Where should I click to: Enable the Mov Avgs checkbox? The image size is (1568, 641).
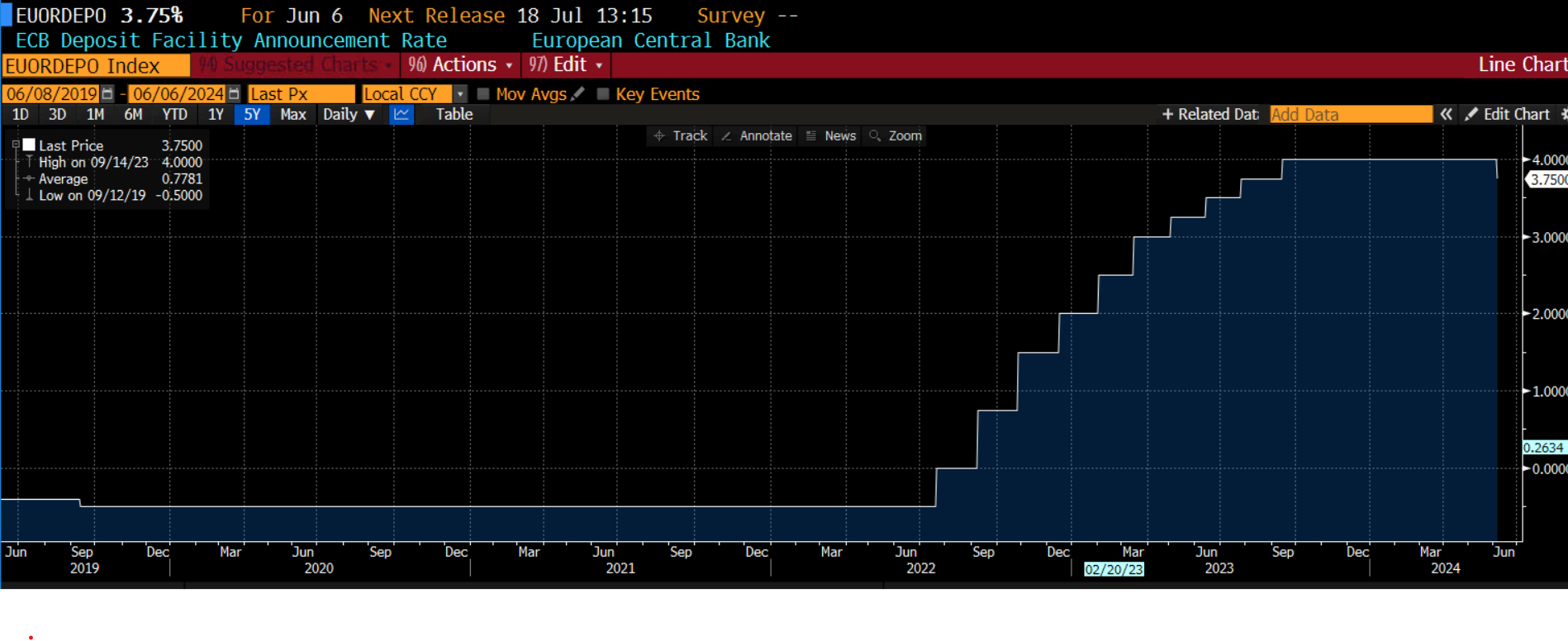484,94
